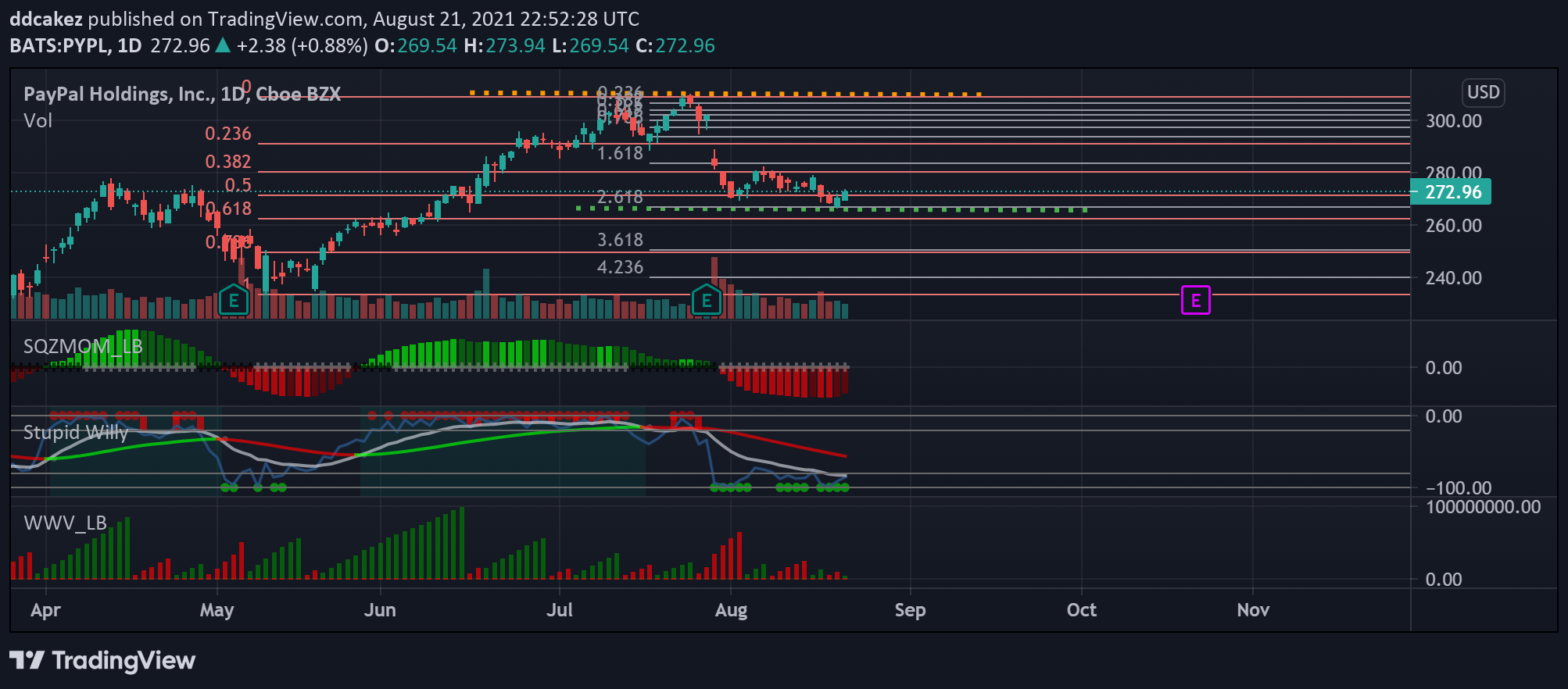Click the current price label 272.96
1568x689 pixels.
(1451, 192)
